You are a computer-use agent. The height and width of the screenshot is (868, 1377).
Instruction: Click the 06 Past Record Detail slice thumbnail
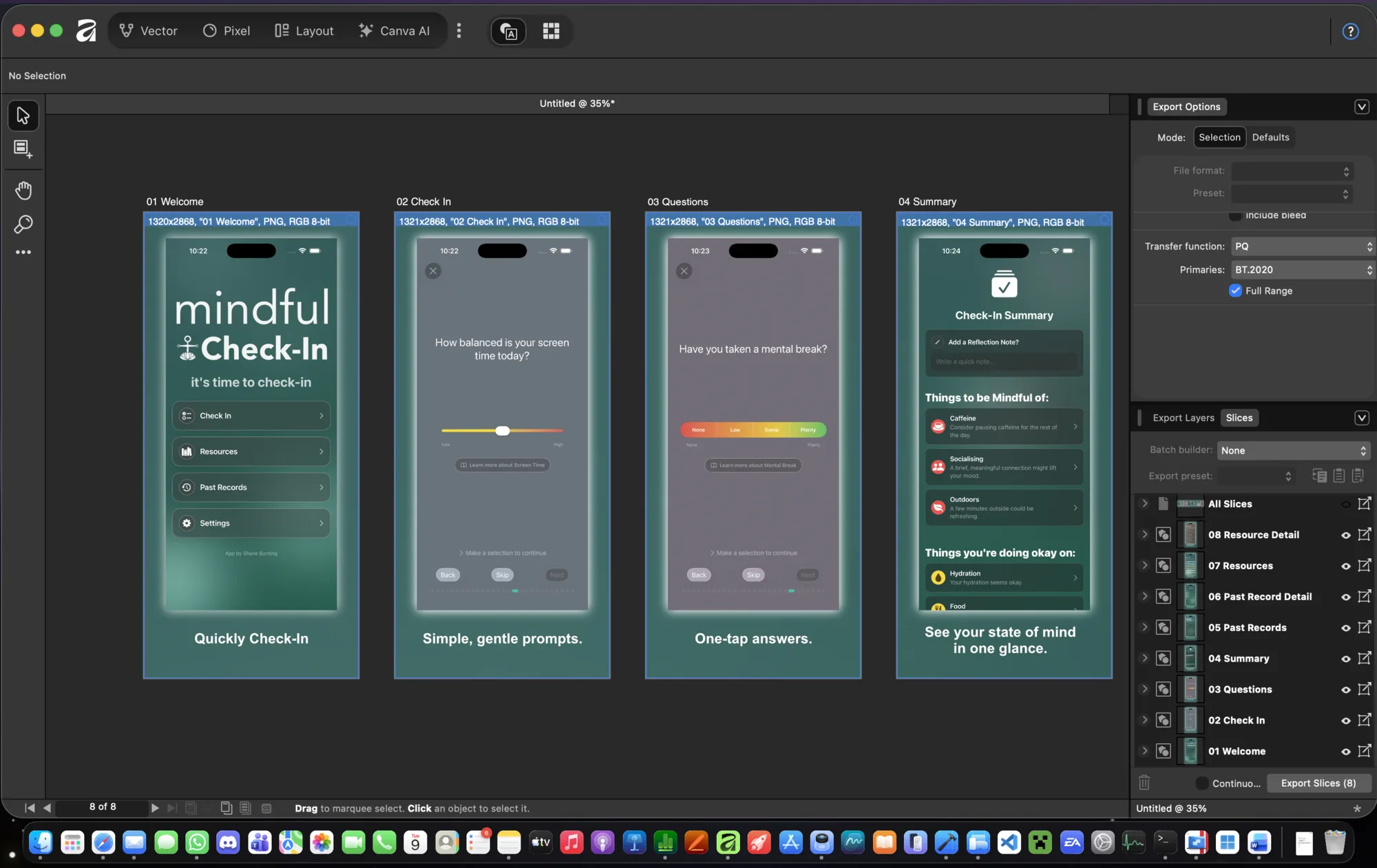[x=1190, y=597]
